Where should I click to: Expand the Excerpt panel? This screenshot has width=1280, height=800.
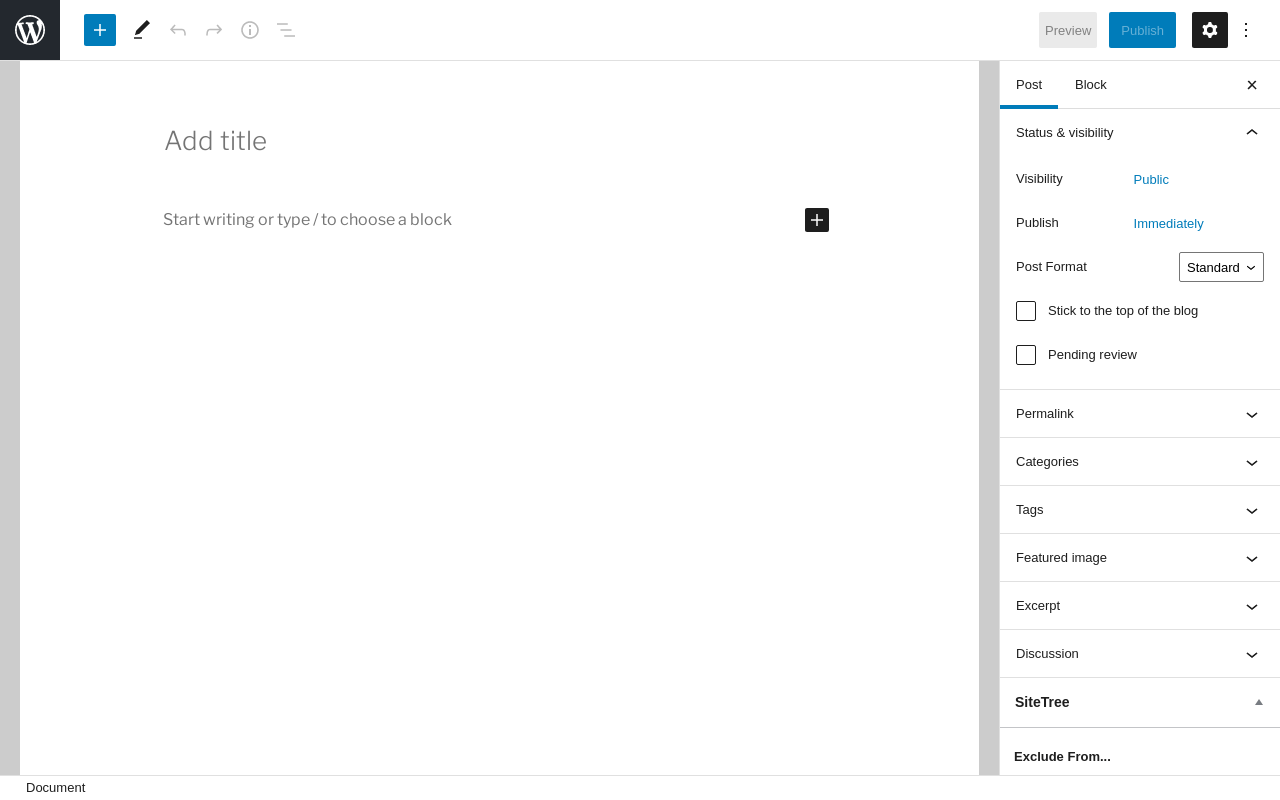[1140, 606]
